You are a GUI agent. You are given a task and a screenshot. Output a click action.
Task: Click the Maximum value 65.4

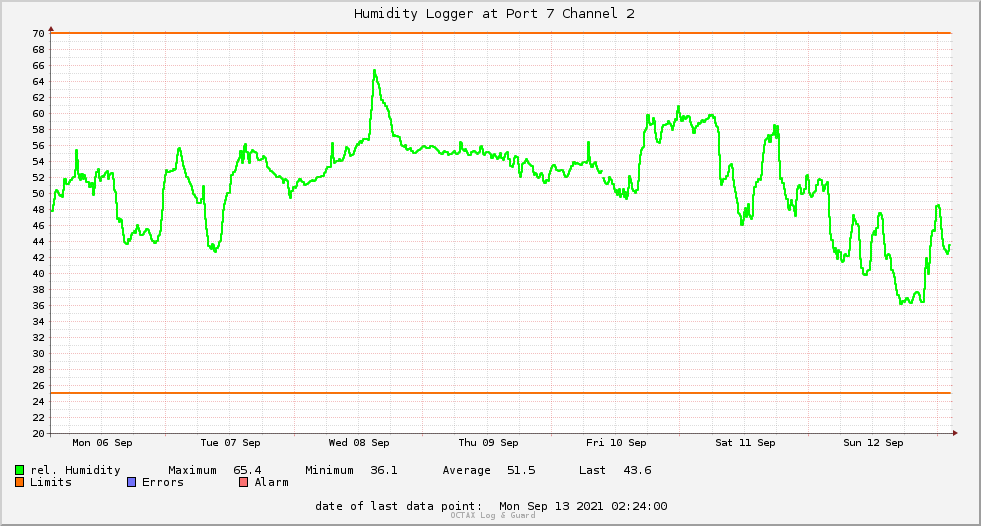tap(247, 470)
